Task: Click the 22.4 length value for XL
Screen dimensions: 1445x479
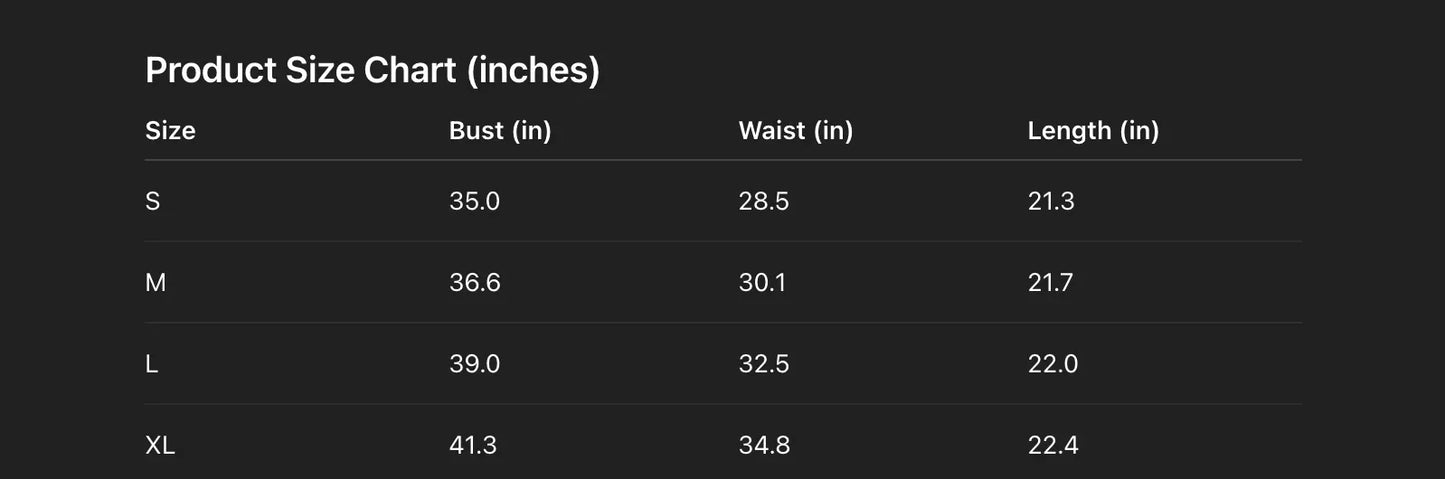Action: (1053, 445)
